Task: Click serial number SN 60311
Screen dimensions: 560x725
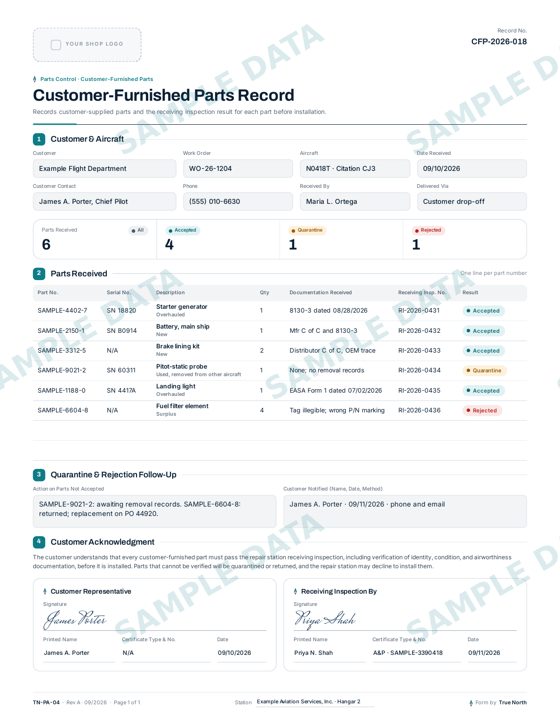Action: [121, 370]
